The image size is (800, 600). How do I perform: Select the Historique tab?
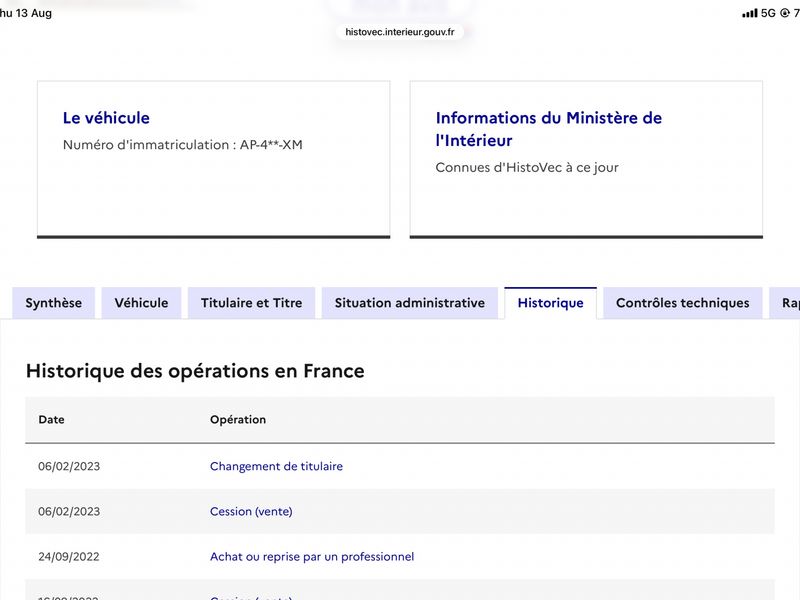point(551,303)
